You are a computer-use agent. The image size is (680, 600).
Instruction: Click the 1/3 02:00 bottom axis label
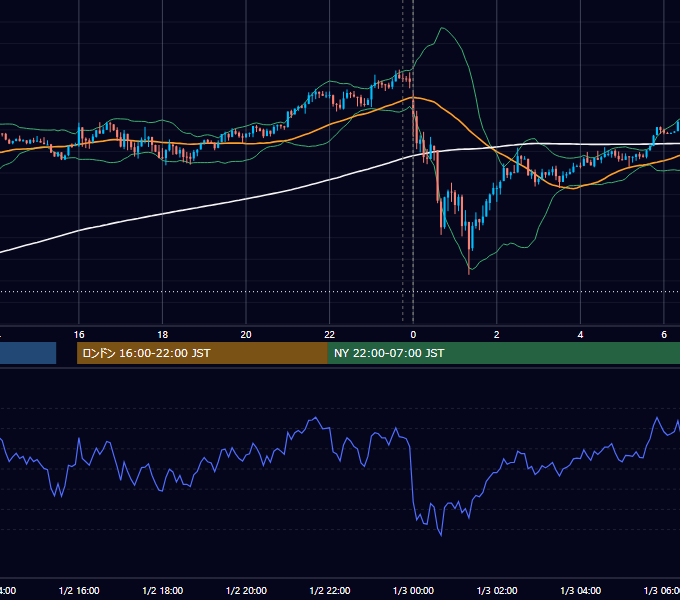(497, 591)
